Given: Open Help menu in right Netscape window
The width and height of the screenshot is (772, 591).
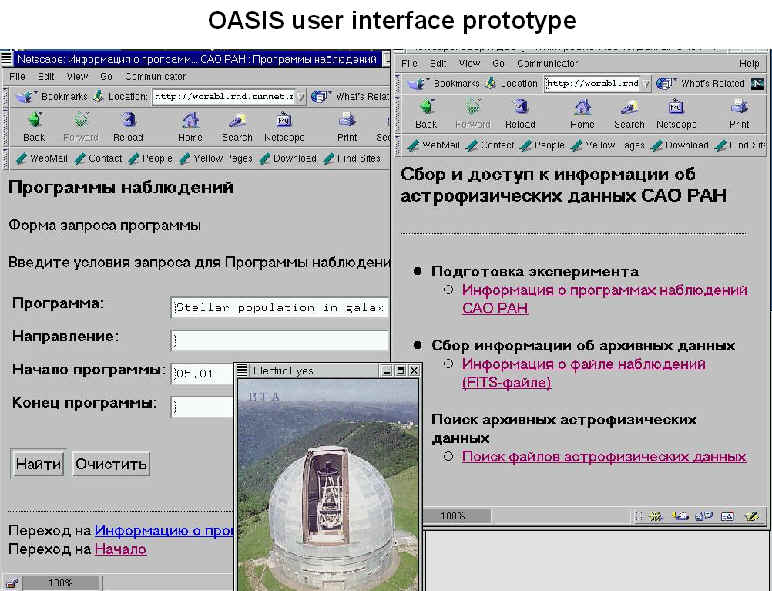Looking at the screenshot, I should click(x=749, y=64).
